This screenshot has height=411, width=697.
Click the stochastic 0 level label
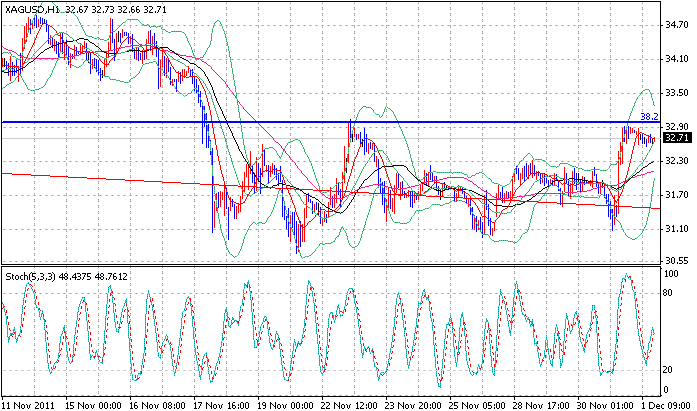click(x=666, y=390)
